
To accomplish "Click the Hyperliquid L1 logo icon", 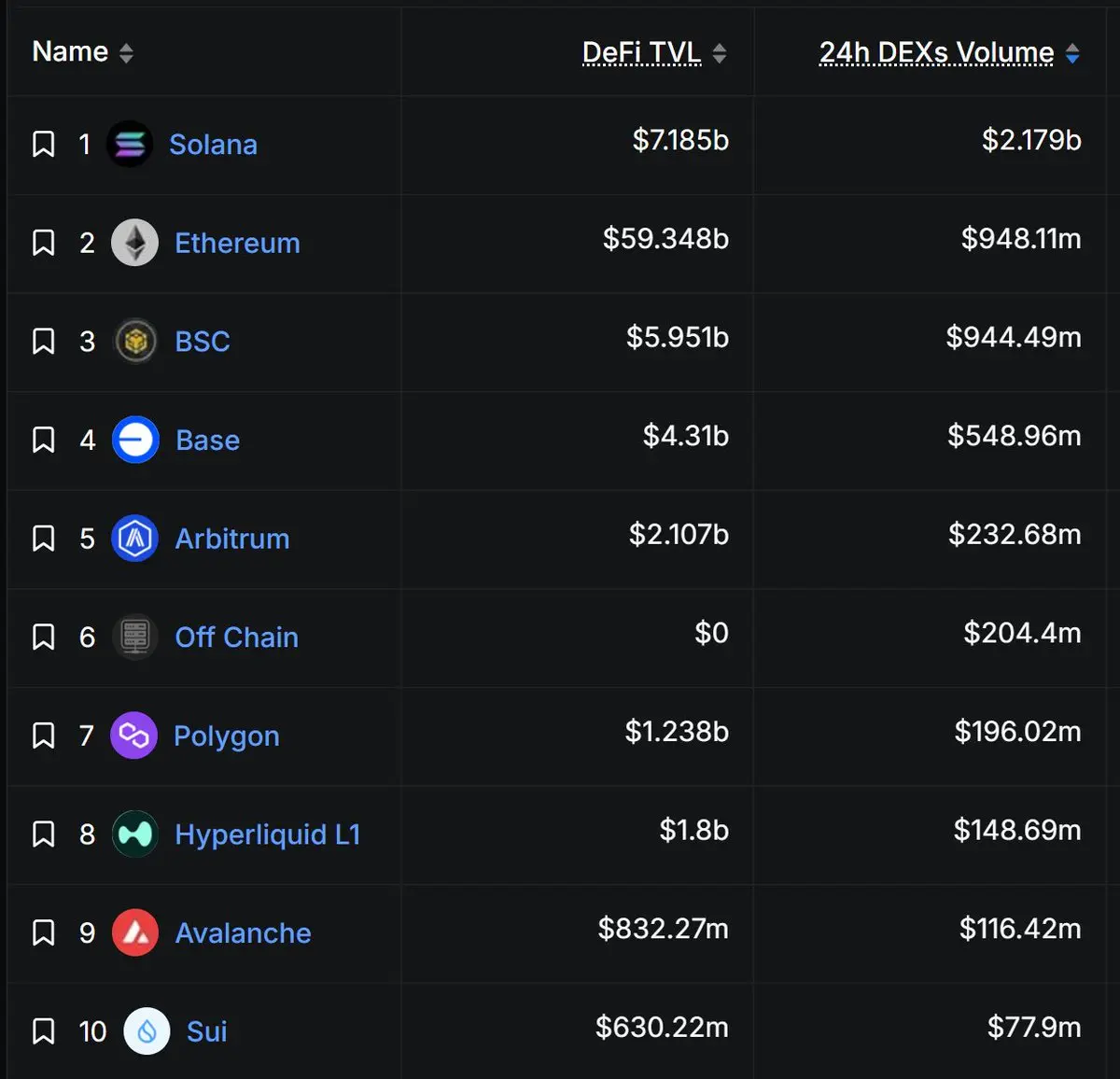I will coord(135,834).
